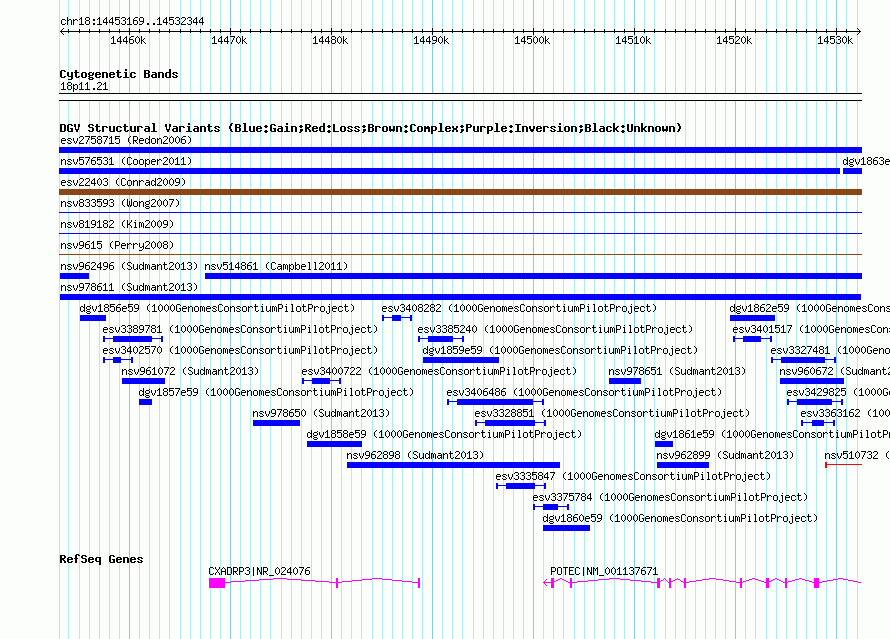The height and width of the screenshot is (639, 890).
Task: Click the esv3406486 variant label
Action: (585, 392)
